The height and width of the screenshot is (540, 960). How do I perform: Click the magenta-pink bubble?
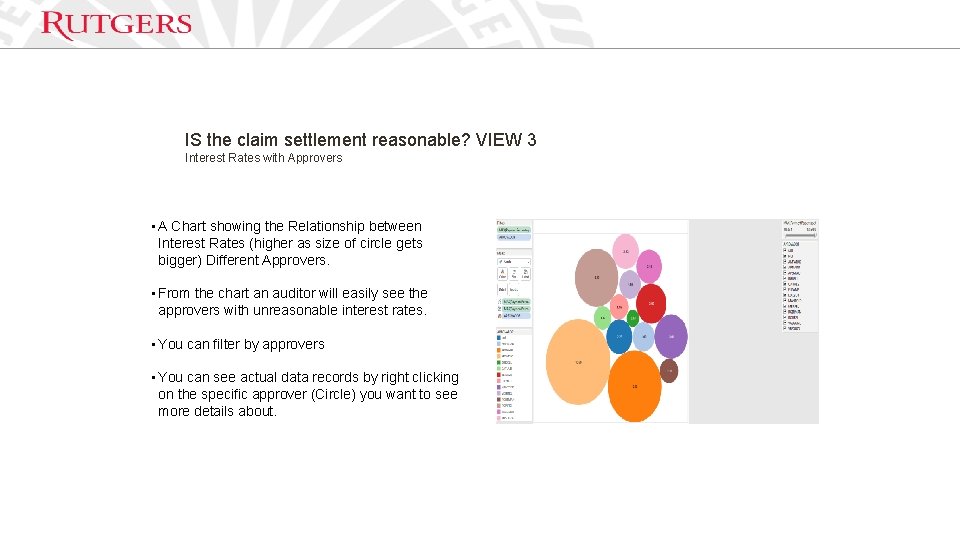click(x=649, y=266)
